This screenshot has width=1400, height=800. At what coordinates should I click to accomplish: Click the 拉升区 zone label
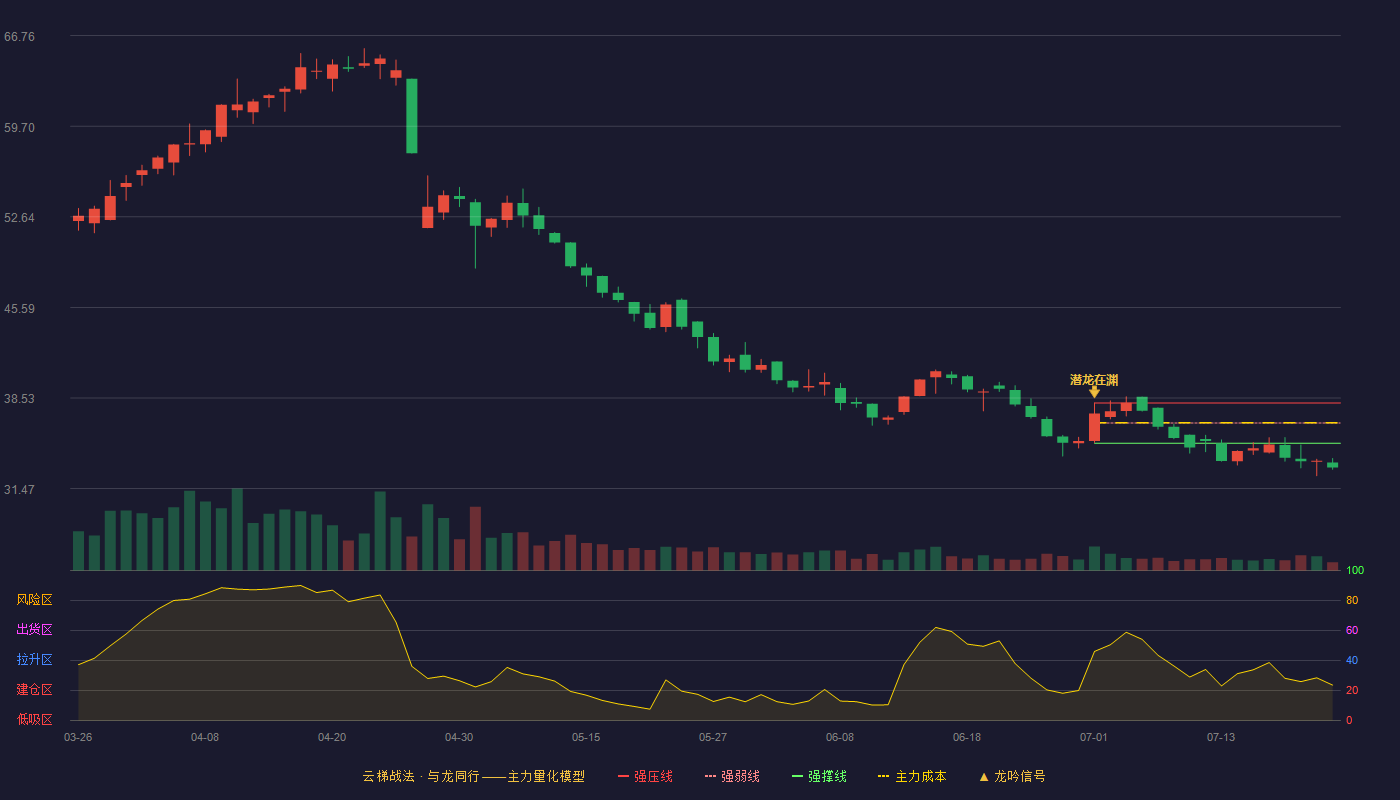[34, 660]
